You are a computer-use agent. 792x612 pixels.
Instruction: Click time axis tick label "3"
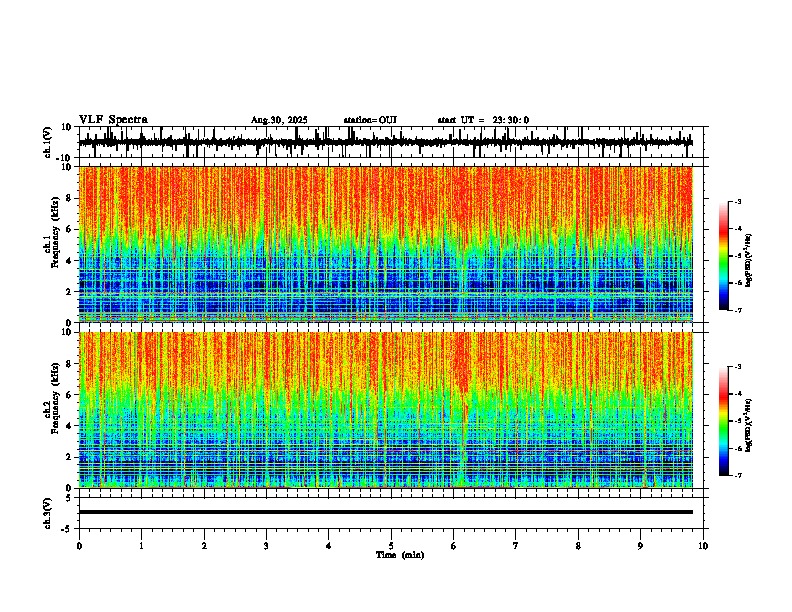(x=266, y=546)
